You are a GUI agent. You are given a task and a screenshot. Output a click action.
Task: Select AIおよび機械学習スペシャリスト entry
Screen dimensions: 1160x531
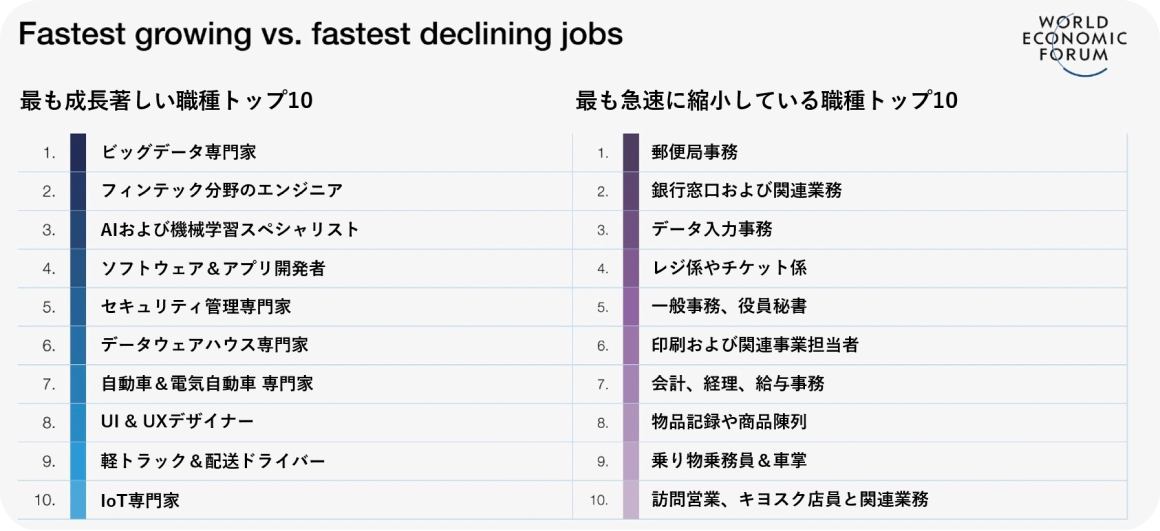[x=294, y=229]
